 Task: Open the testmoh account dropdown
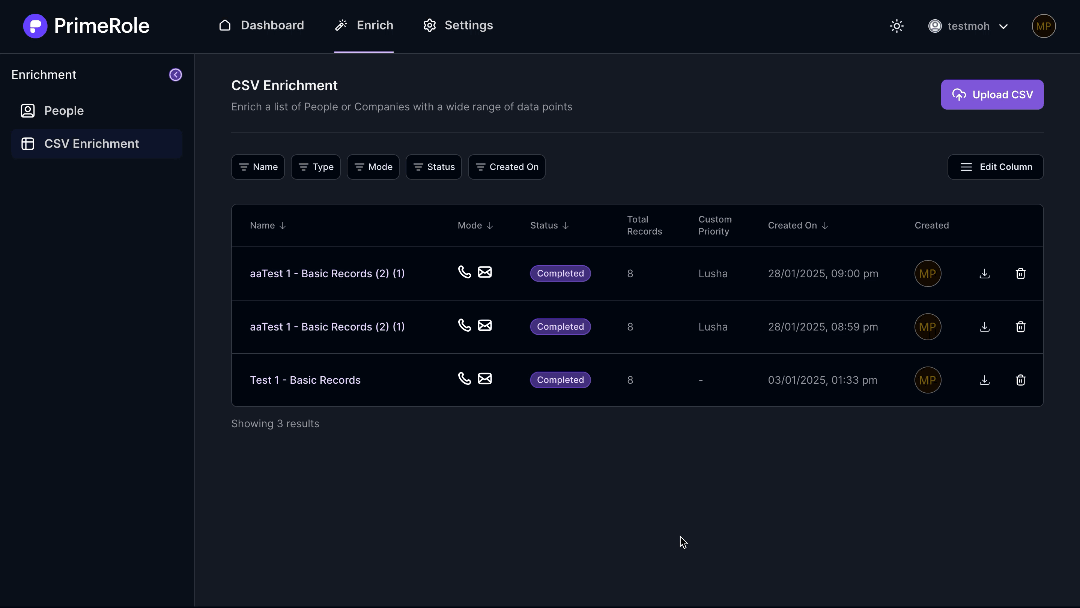click(x=968, y=26)
